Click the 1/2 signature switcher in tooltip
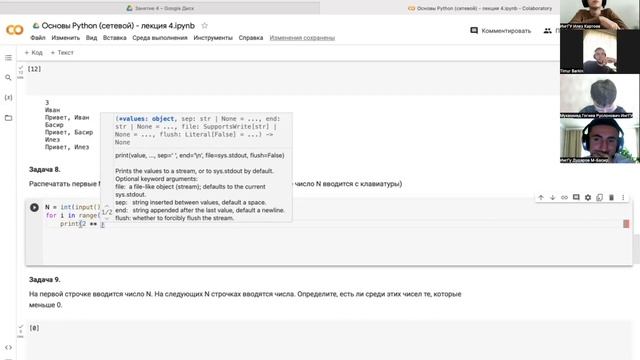Image resolution: width=640 pixels, height=360 pixels. 107,212
